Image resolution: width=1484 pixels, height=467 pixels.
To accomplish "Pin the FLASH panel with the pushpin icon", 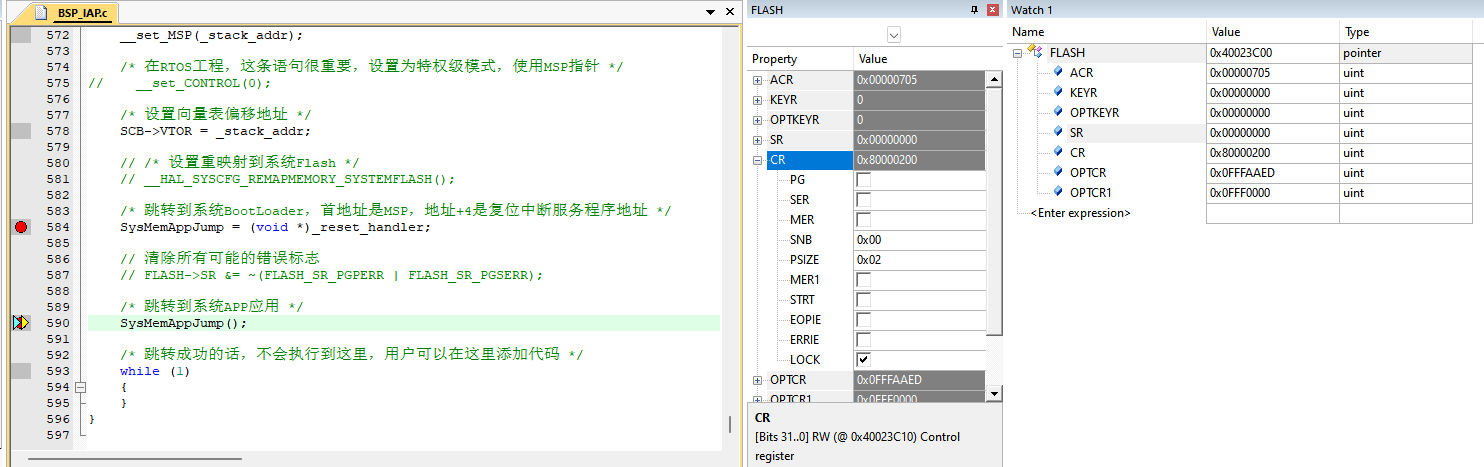I will pos(974,9).
